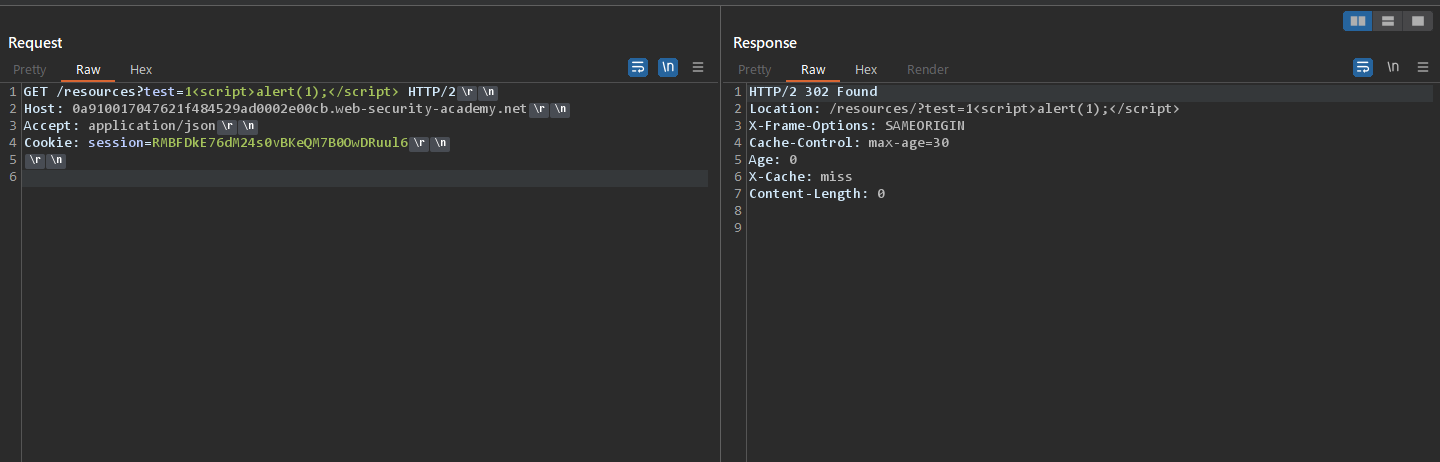Switch Response view to Pretty tab
This screenshot has height=462, width=1440.
tap(755, 70)
